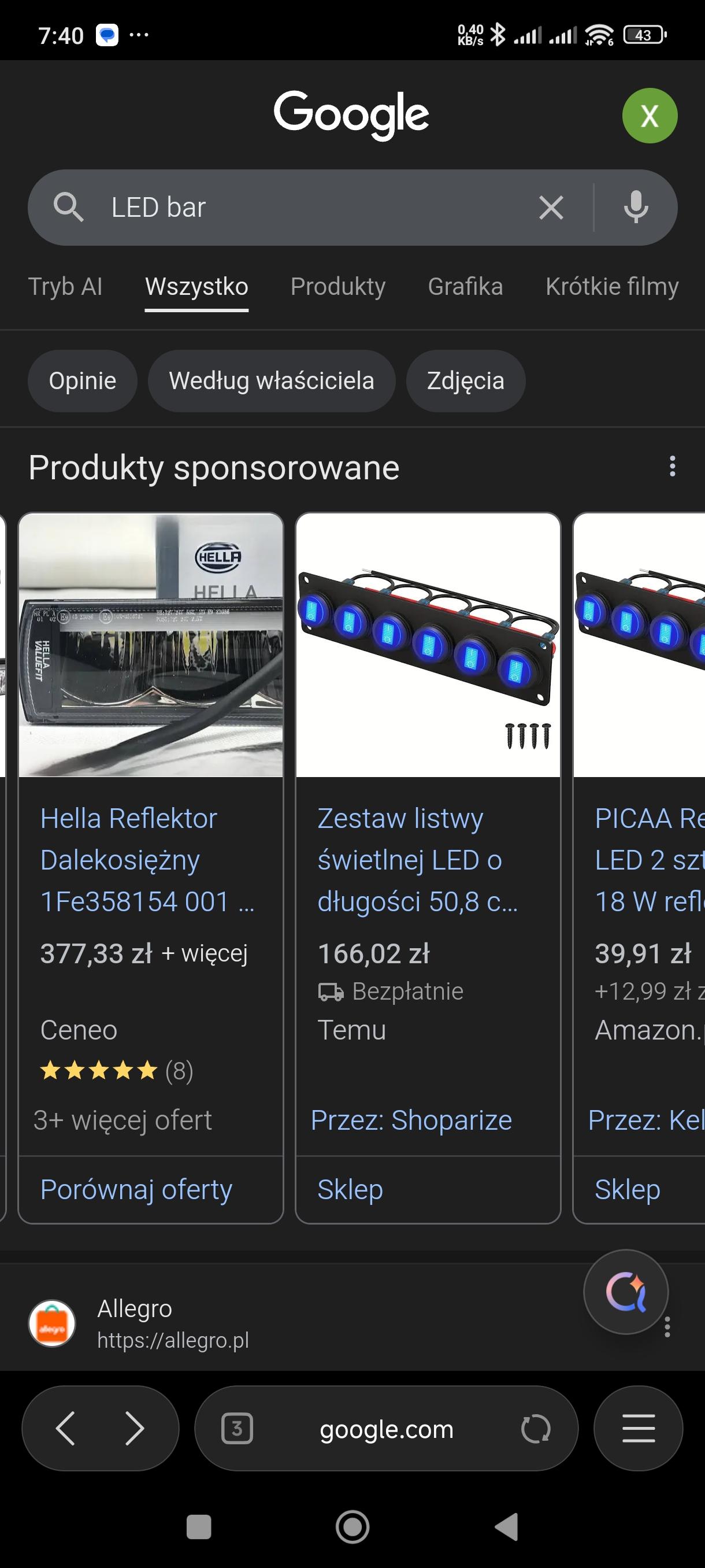Select the Tryb AI tab

pyautogui.click(x=65, y=287)
